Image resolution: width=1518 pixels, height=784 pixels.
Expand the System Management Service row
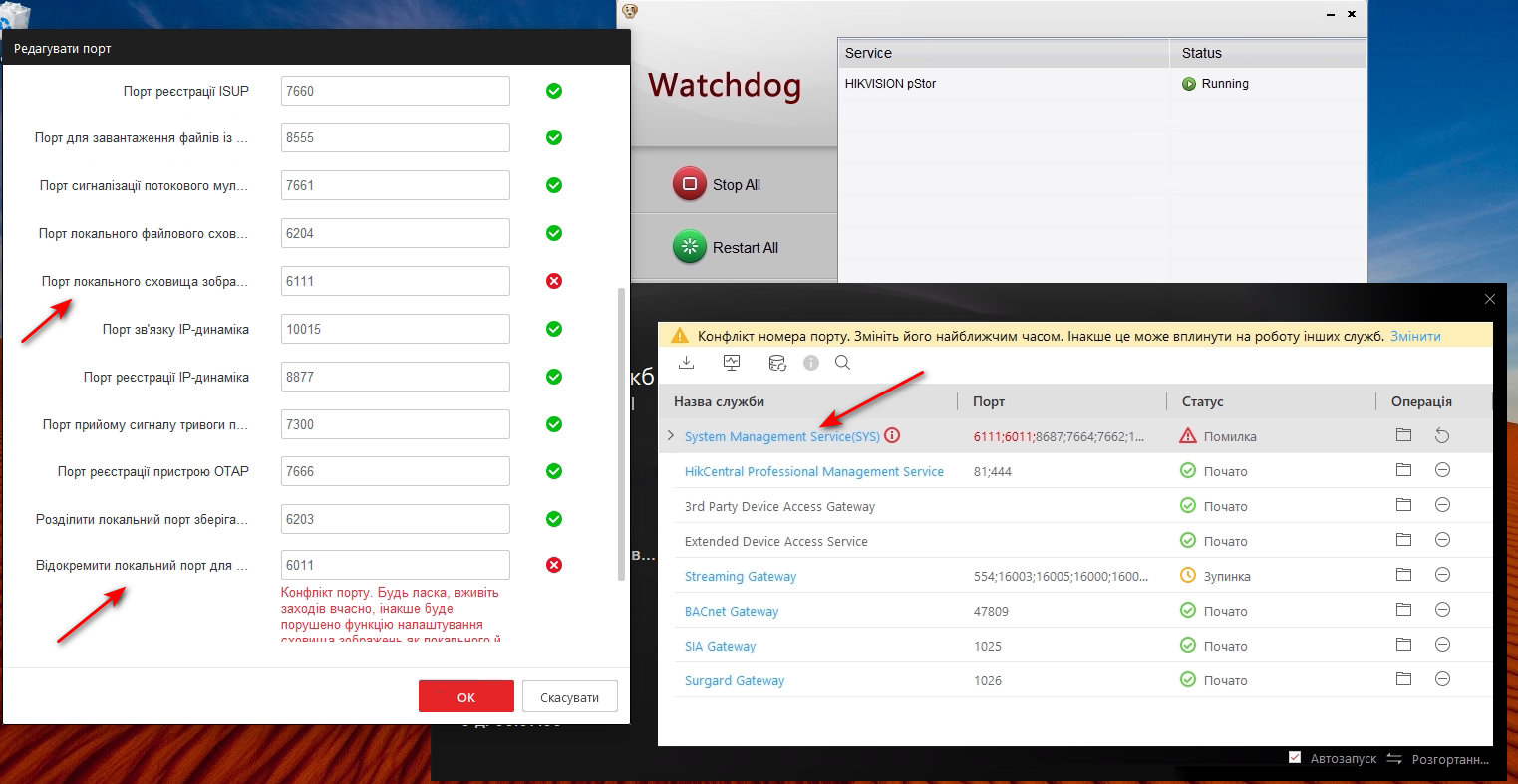[671, 436]
